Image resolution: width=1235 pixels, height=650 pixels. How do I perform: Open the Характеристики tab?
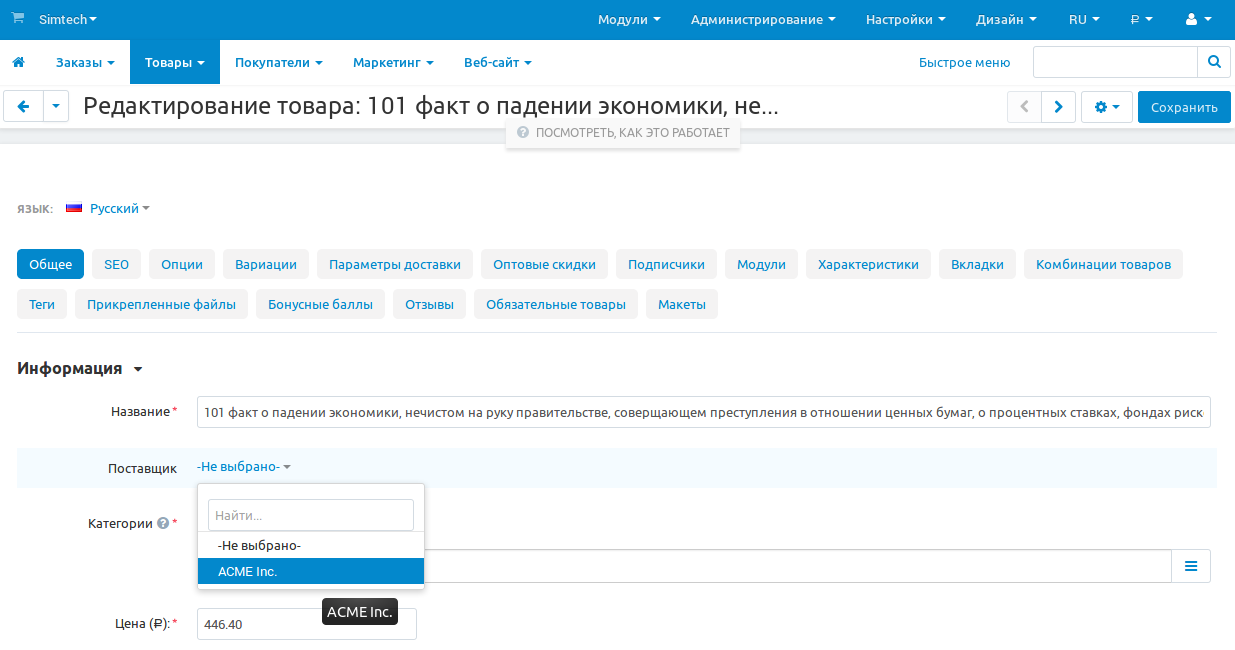pyautogui.click(x=867, y=264)
